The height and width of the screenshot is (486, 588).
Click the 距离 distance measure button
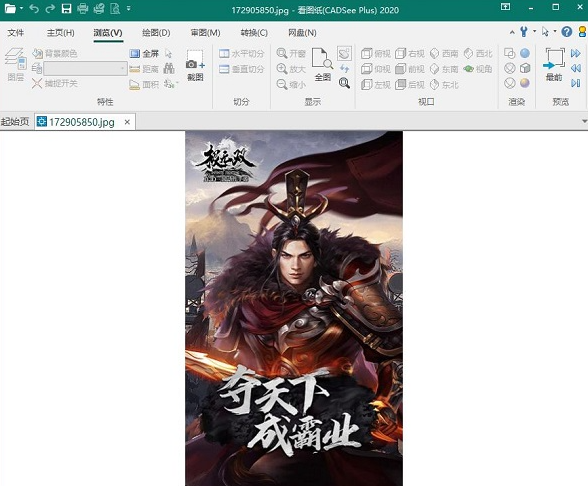[x=144, y=69]
